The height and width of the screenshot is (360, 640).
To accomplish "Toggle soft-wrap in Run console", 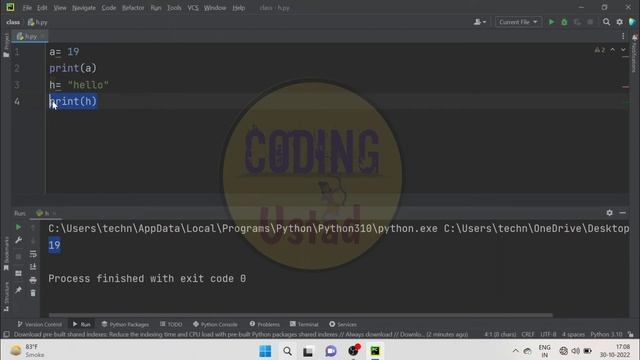I will click(33, 254).
